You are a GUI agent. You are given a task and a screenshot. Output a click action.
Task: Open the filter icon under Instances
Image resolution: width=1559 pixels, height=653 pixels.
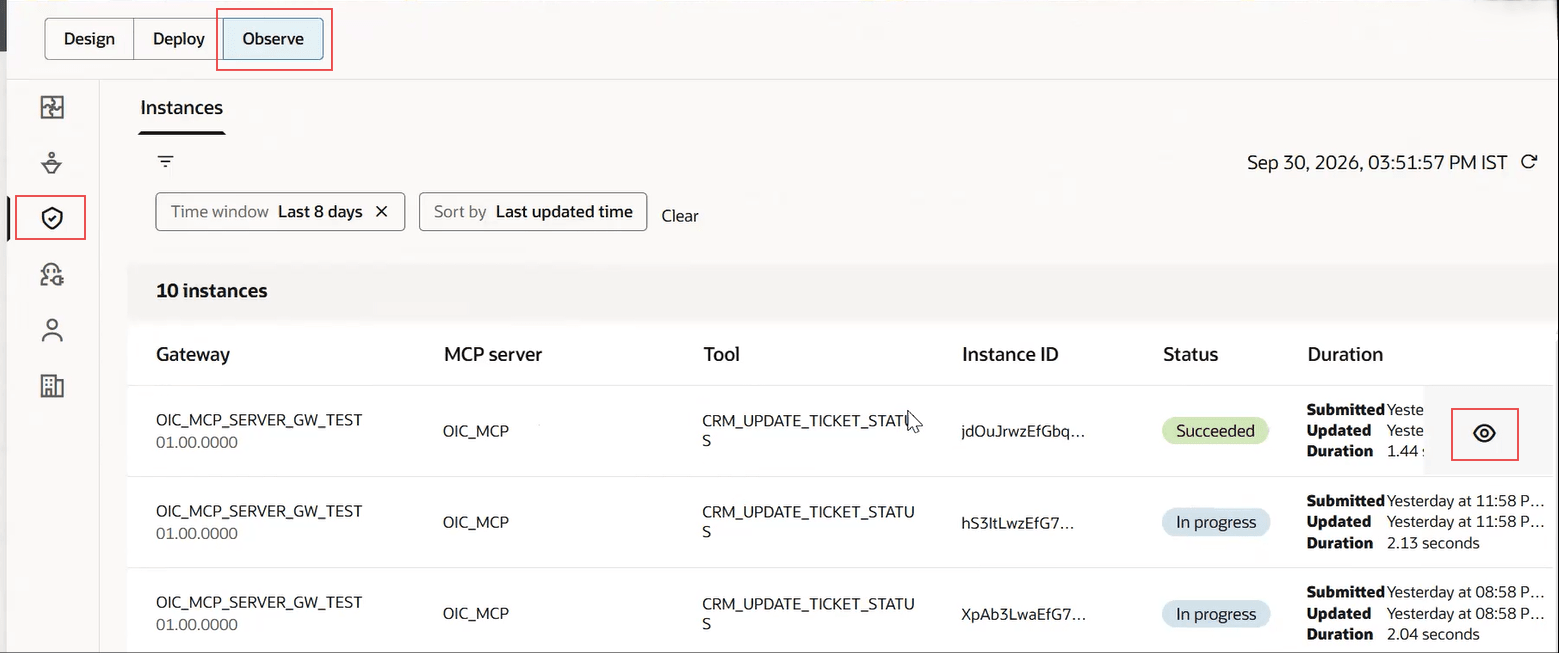click(x=165, y=161)
